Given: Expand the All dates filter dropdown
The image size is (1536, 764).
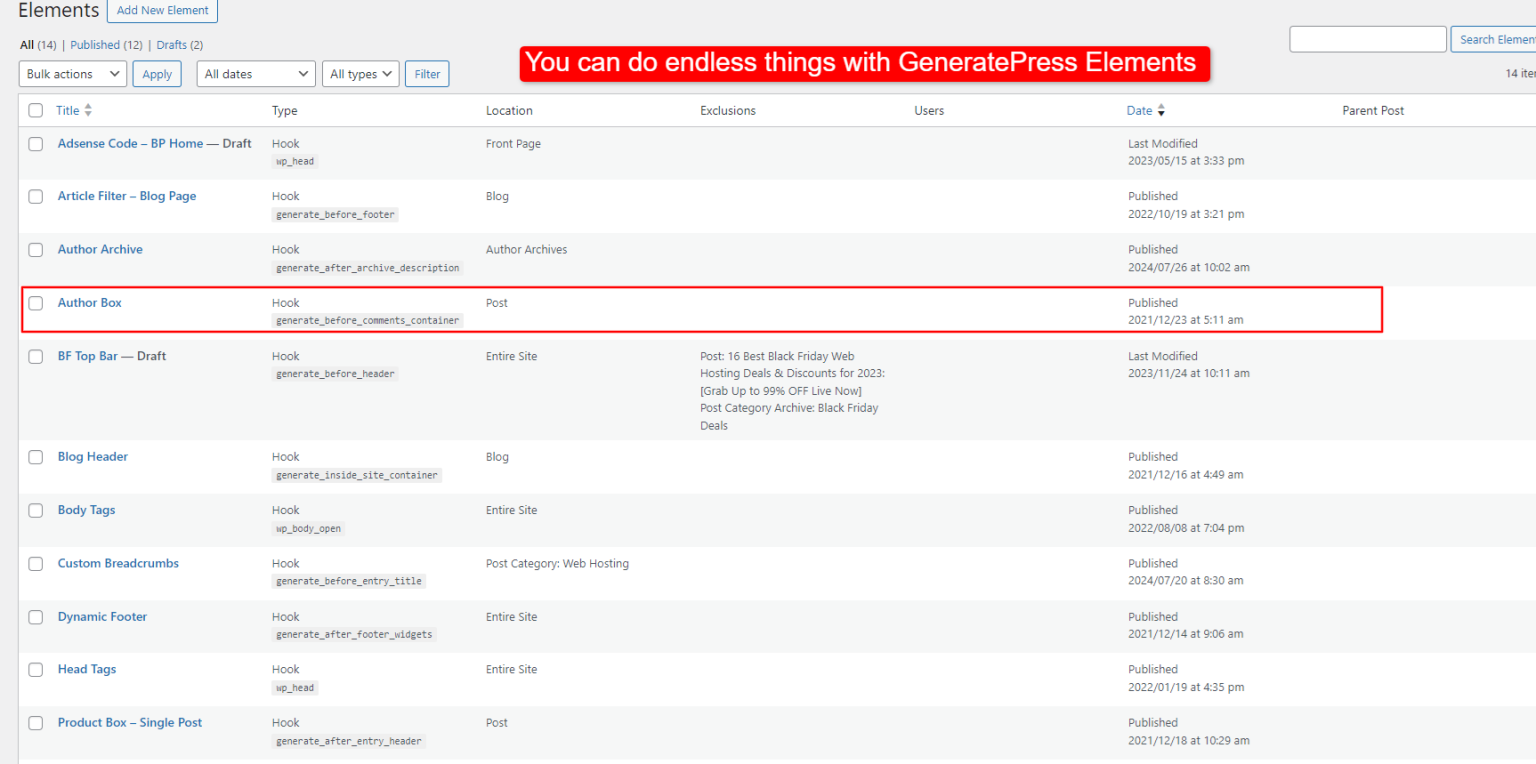Looking at the screenshot, I should (255, 73).
